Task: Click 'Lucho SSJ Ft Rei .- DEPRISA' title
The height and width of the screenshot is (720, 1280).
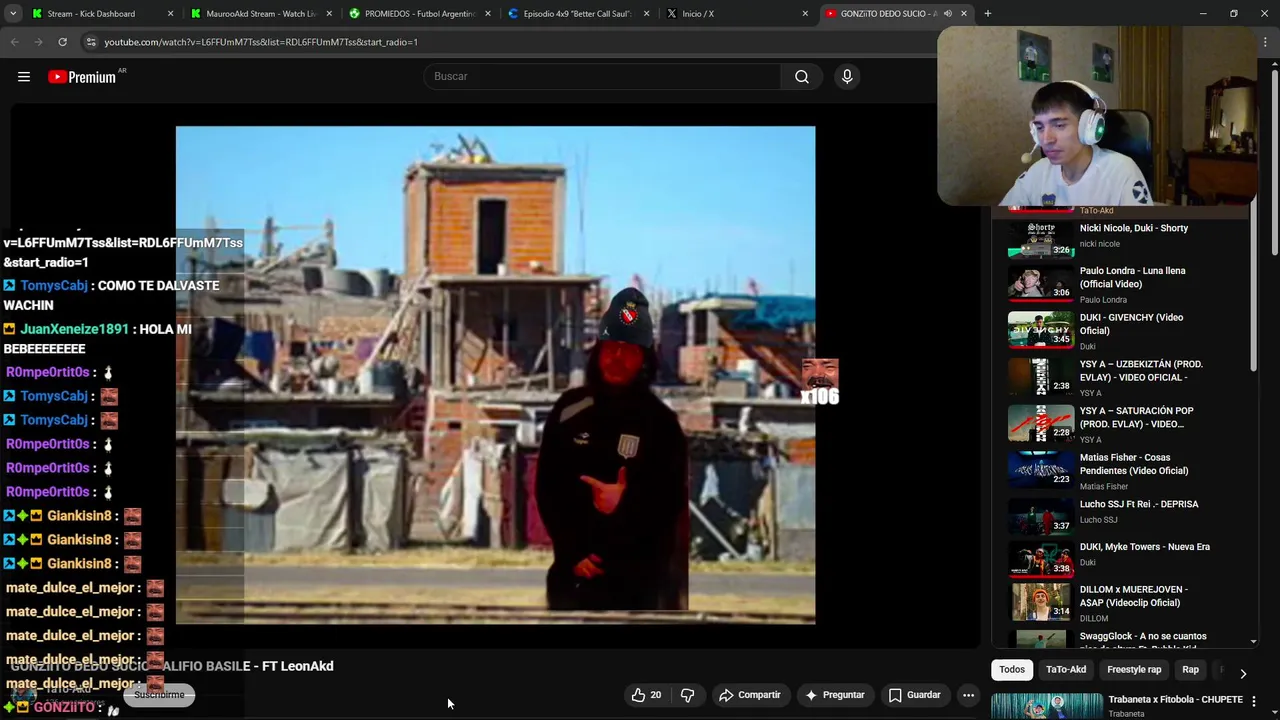Action: pos(1138,504)
